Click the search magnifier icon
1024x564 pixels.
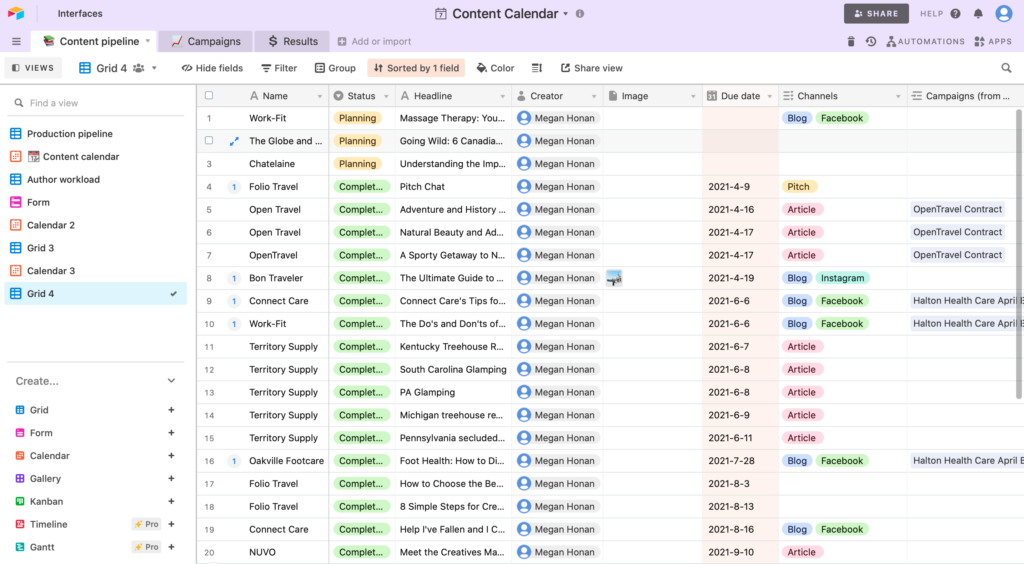tap(1006, 68)
